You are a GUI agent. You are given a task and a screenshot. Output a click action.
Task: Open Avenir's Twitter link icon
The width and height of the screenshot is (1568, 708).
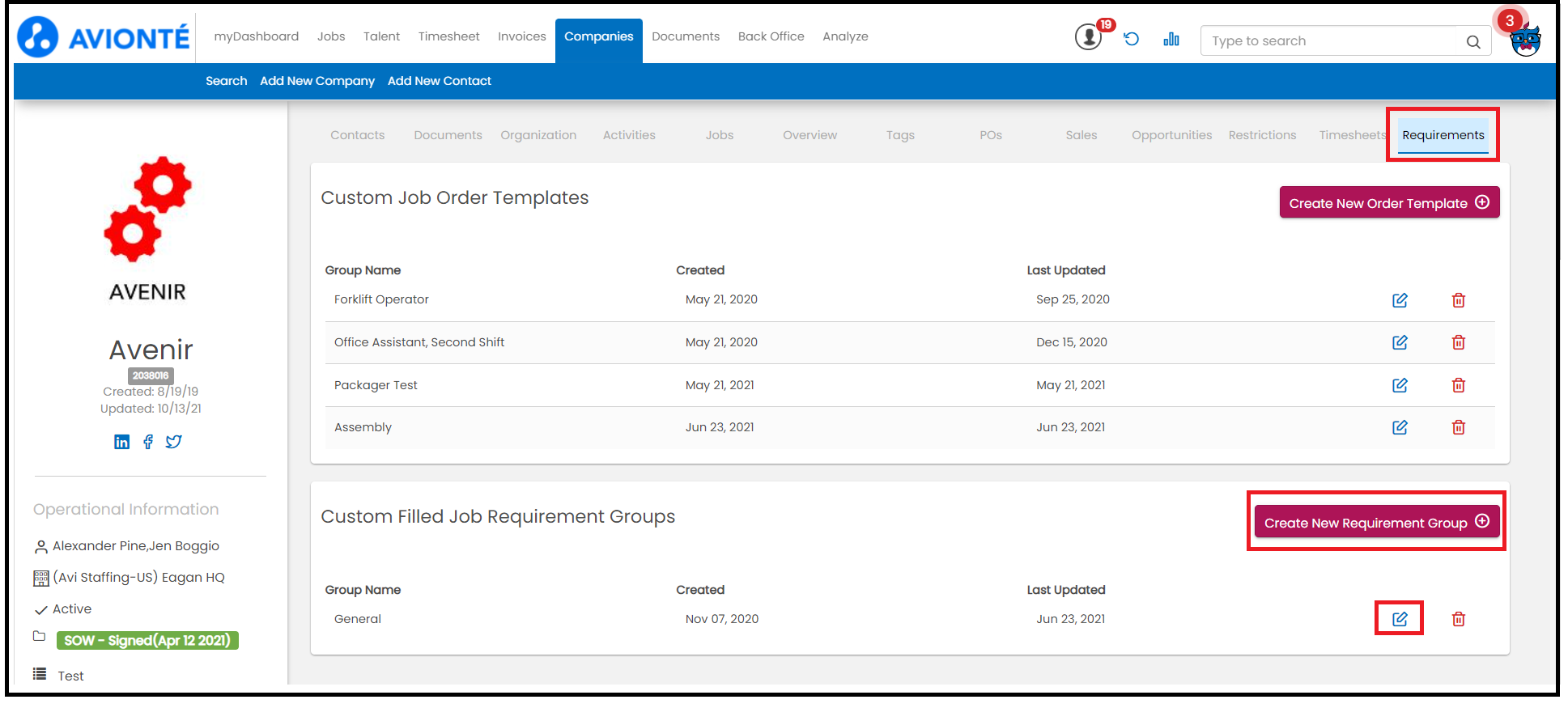173,442
